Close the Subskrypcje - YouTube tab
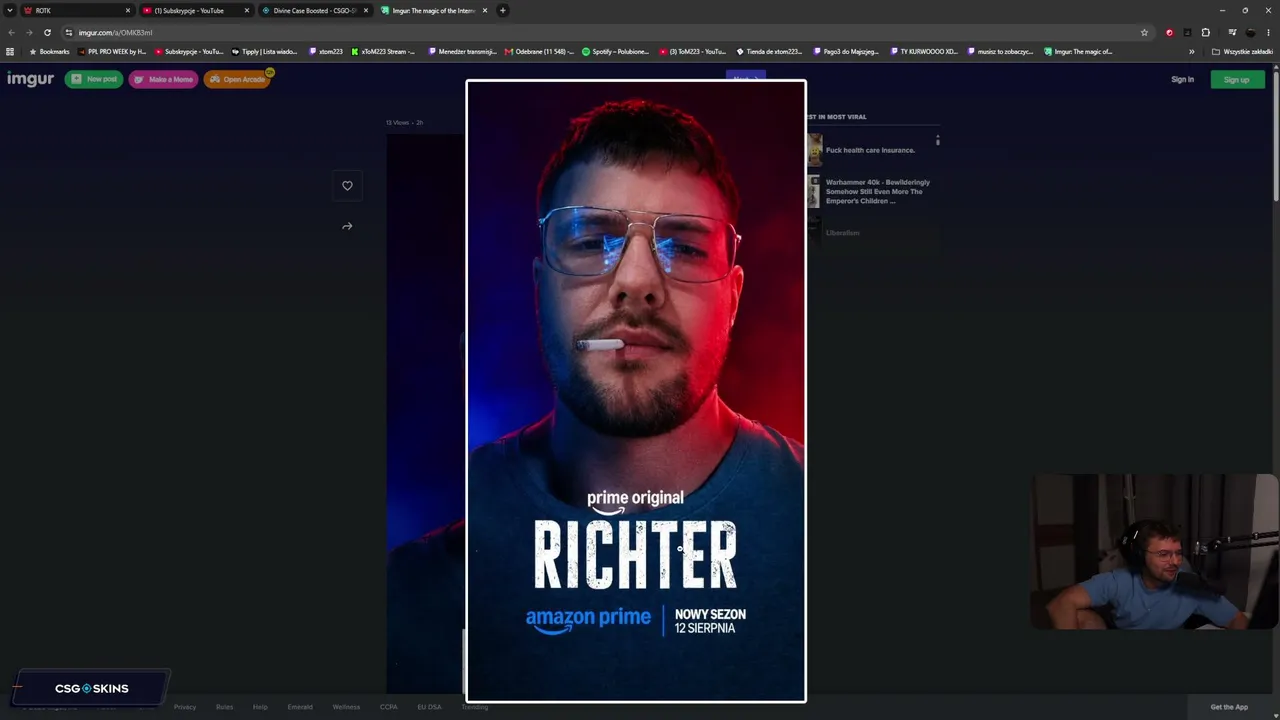The height and width of the screenshot is (720, 1280). coord(247,10)
